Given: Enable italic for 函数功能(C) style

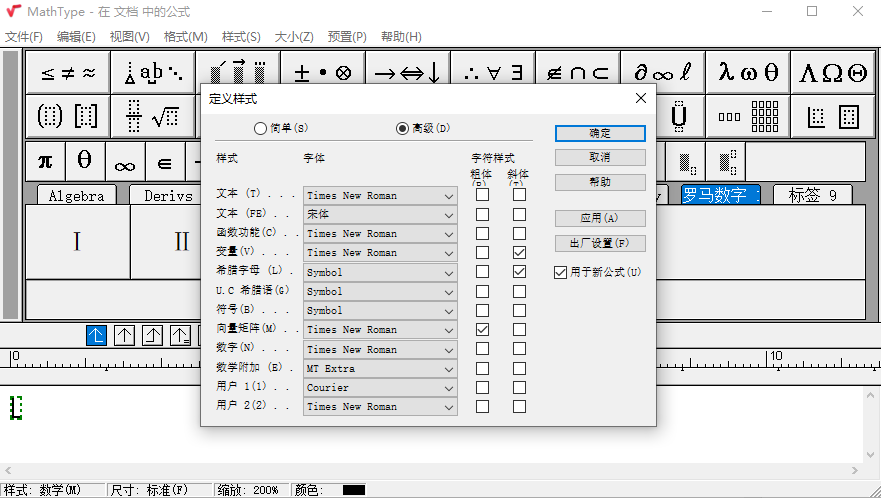Looking at the screenshot, I should (519, 233).
